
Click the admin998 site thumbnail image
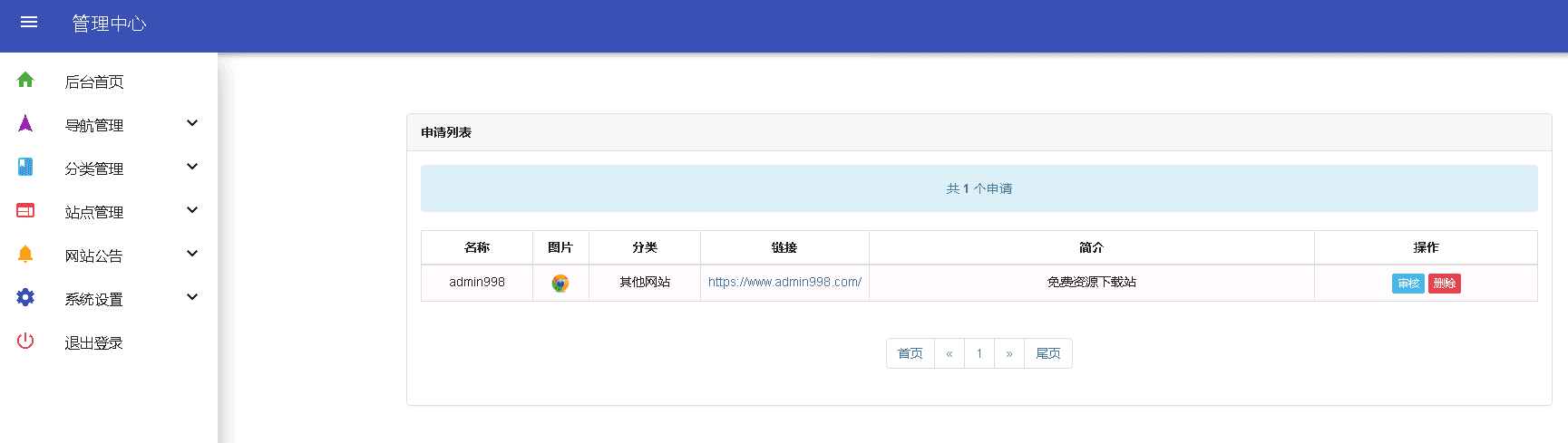pos(560,284)
